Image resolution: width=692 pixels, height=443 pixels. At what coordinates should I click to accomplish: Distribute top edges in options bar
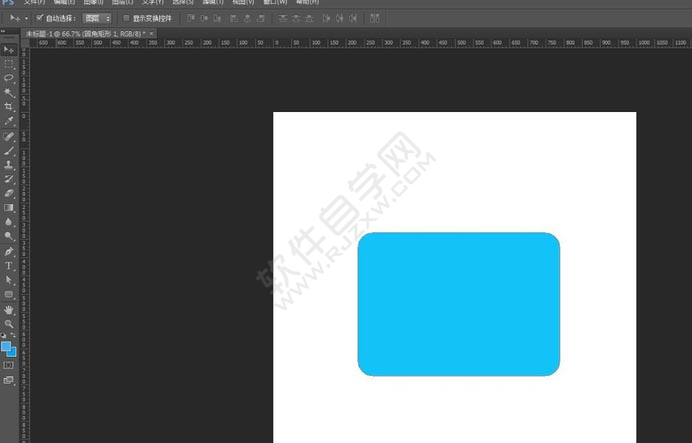click(283, 18)
